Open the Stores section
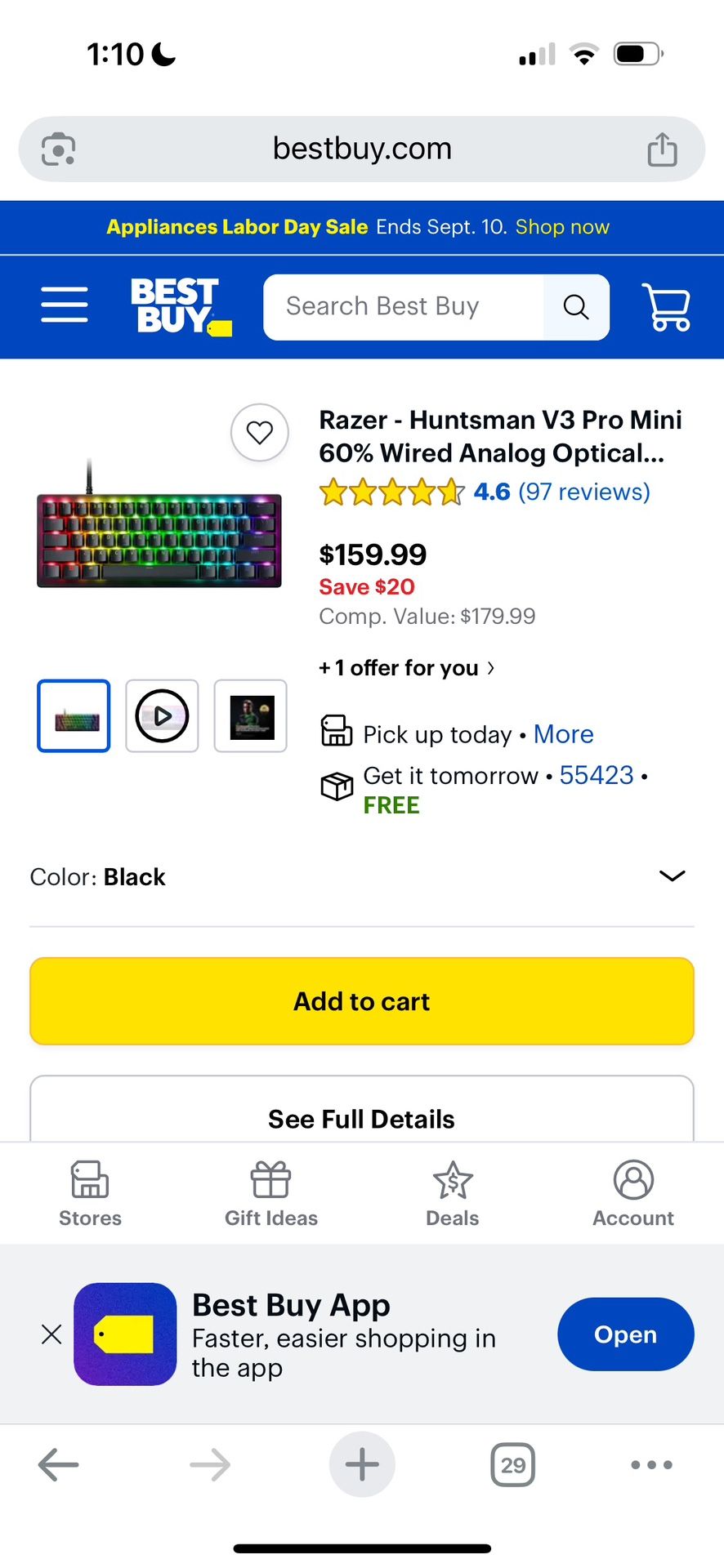 pos(89,1192)
